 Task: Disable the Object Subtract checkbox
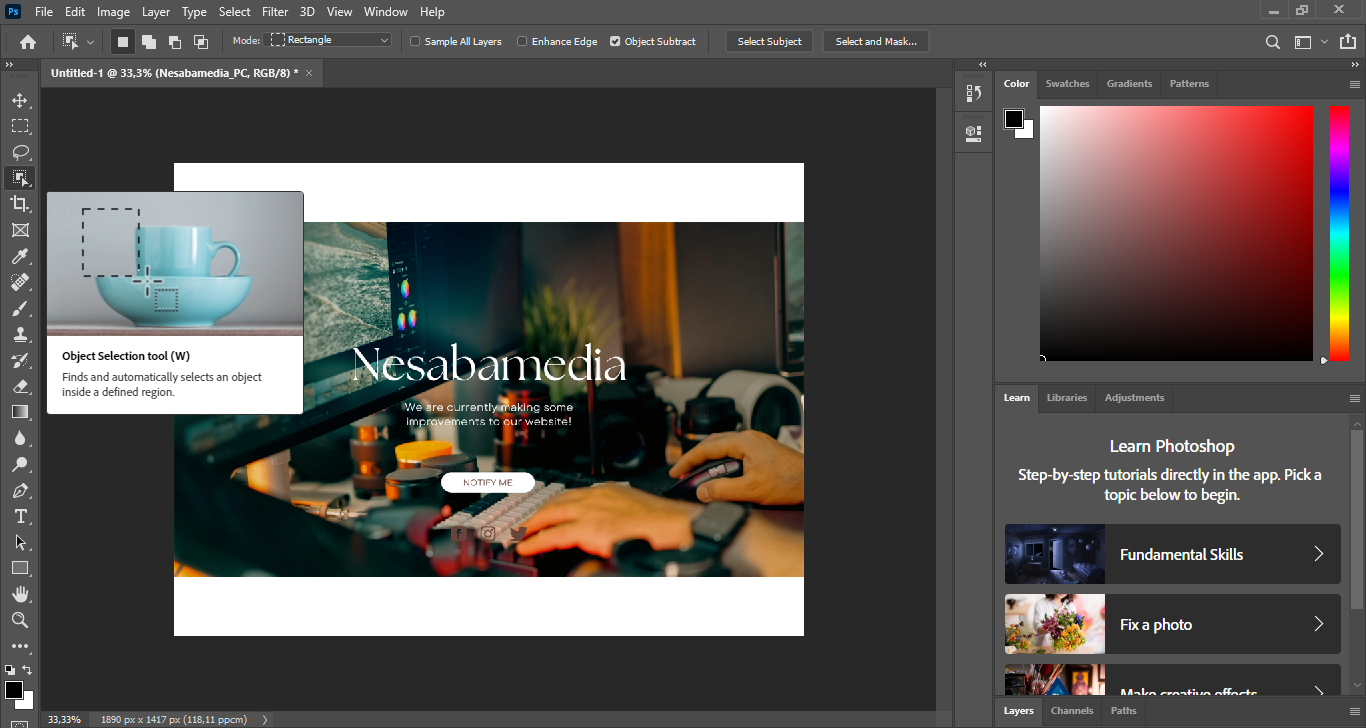[x=615, y=42]
